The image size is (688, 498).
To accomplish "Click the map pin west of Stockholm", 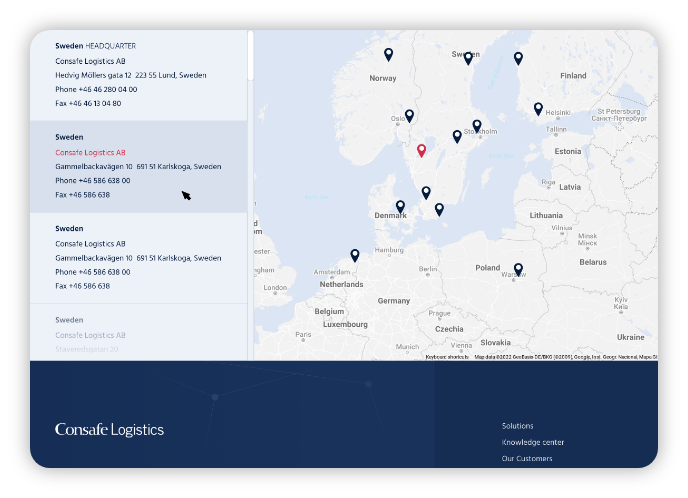I will point(457,136).
